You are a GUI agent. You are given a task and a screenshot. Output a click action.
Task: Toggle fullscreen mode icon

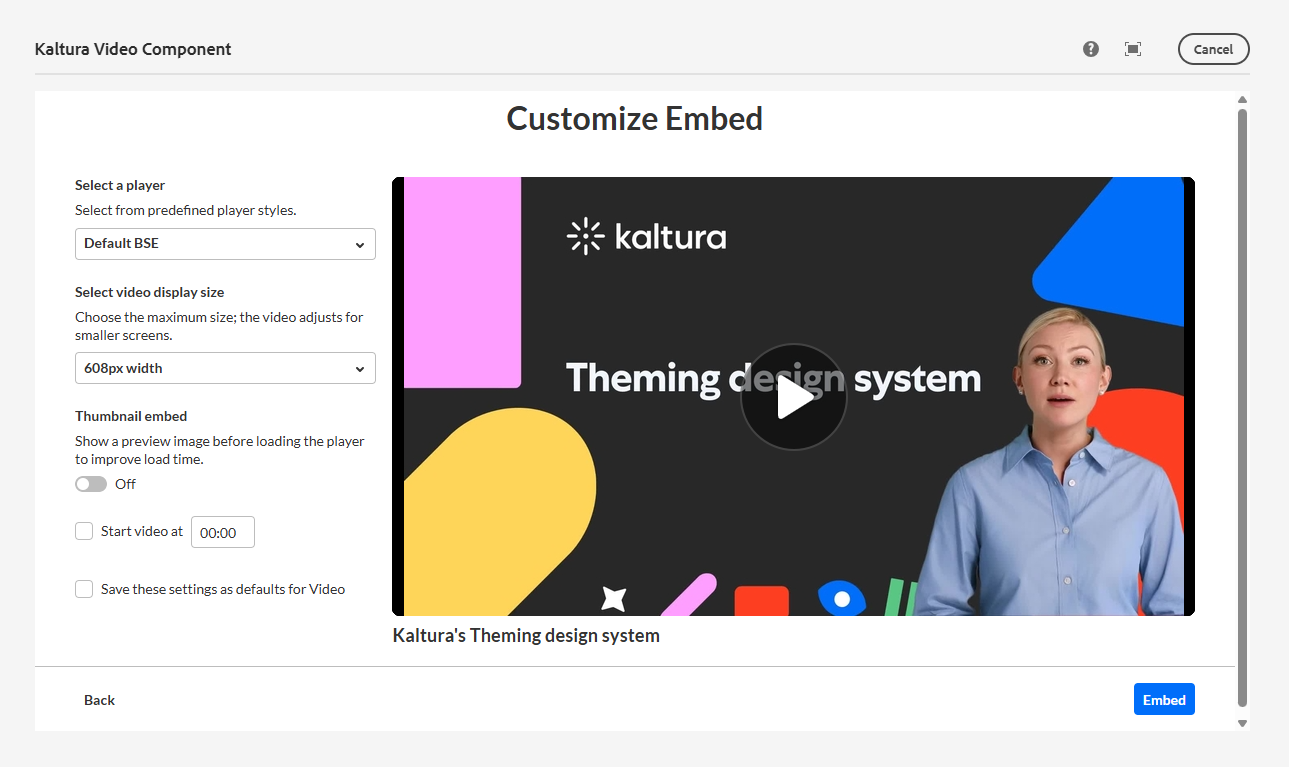pos(1133,49)
